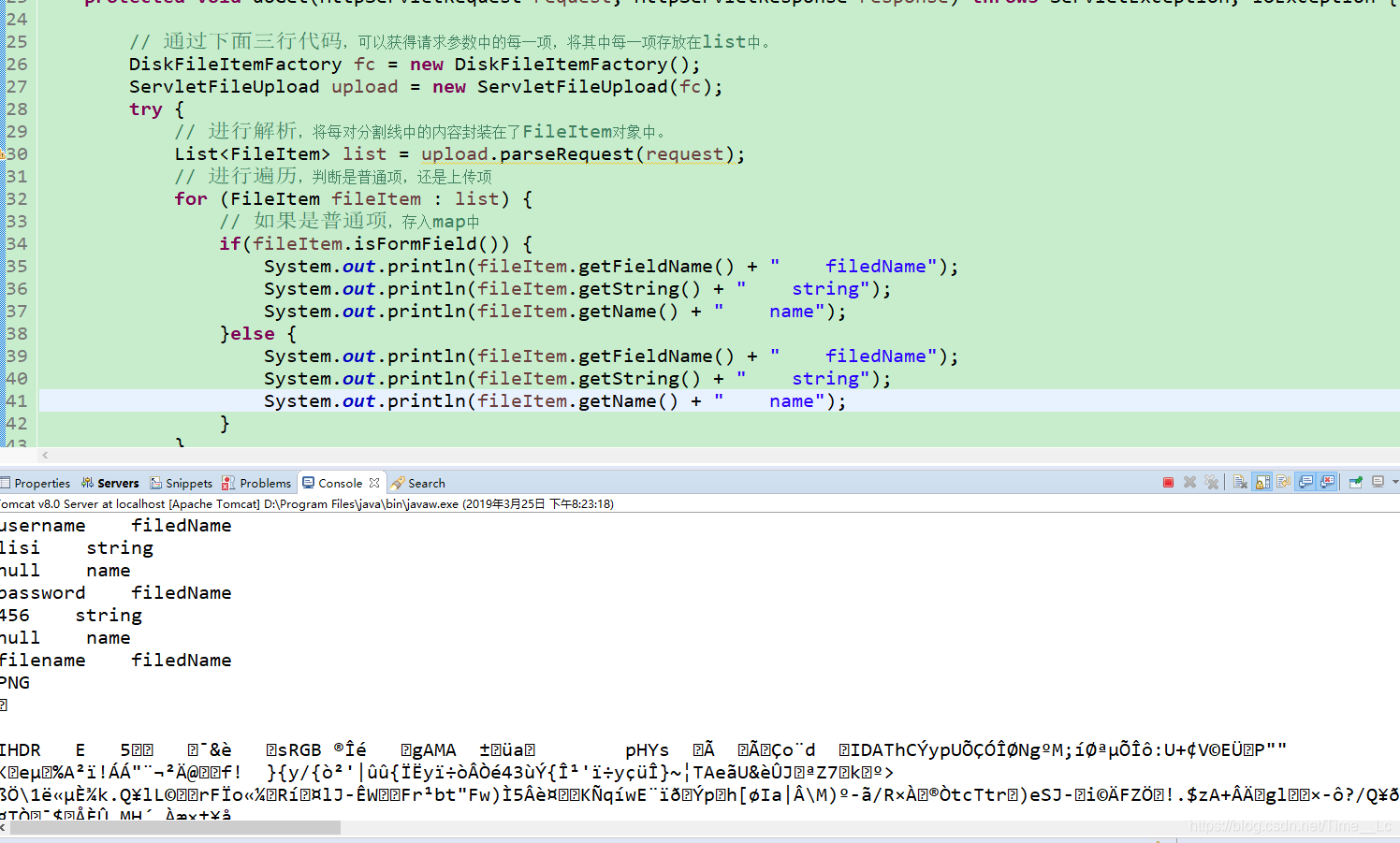Pin the console with the pushpin icon
This screenshot has height=843, width=1400.
(x=1356, y=482)
